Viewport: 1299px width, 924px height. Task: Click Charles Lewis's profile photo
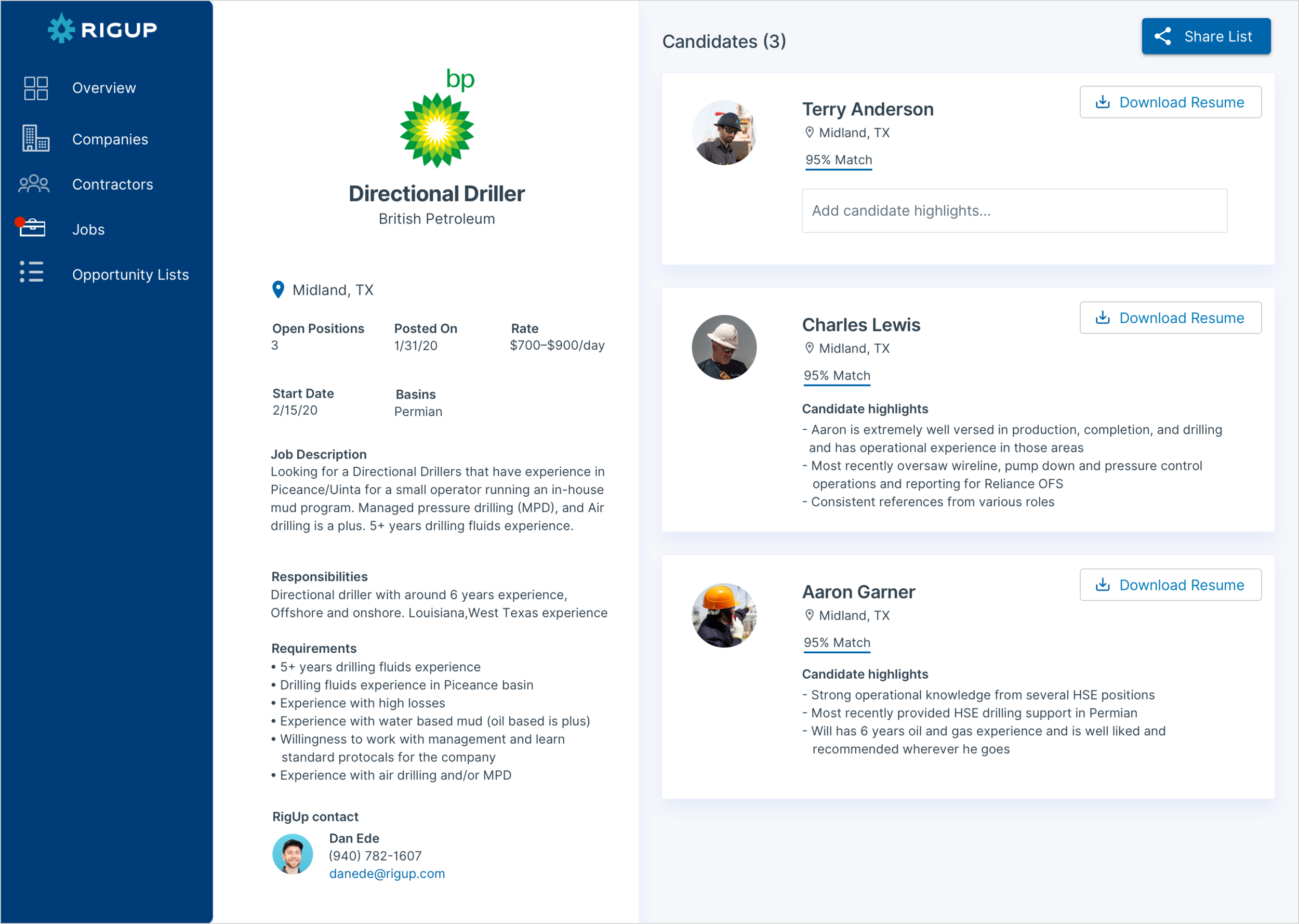pyautogui.click(x=724, y=348)
